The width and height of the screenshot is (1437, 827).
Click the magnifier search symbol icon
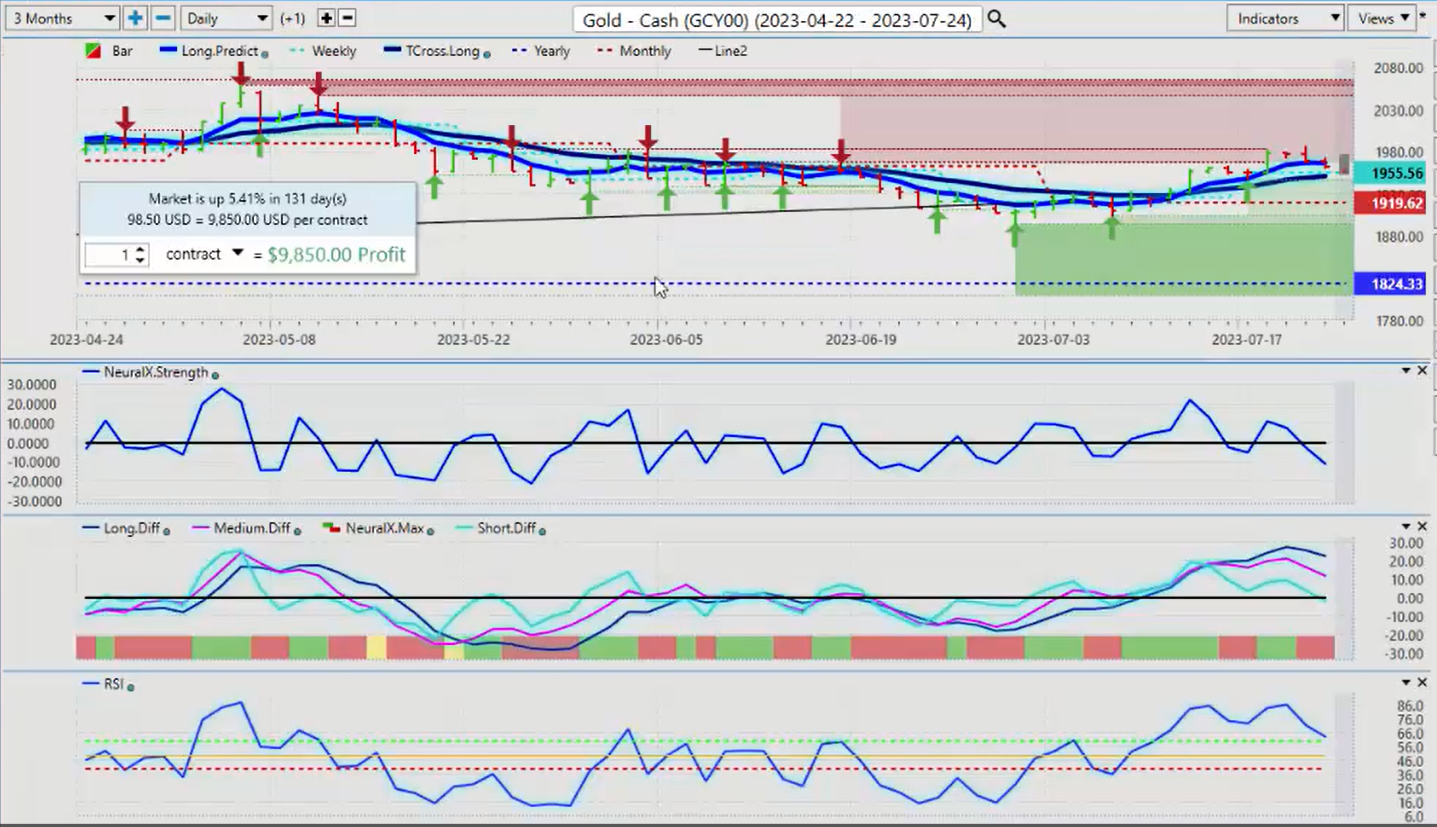pyautogui.click(x=996, y=18)
